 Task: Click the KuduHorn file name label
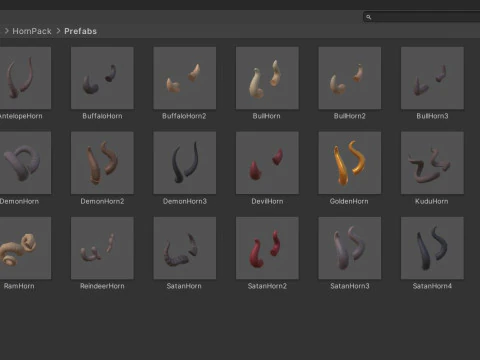click(431, 201)
